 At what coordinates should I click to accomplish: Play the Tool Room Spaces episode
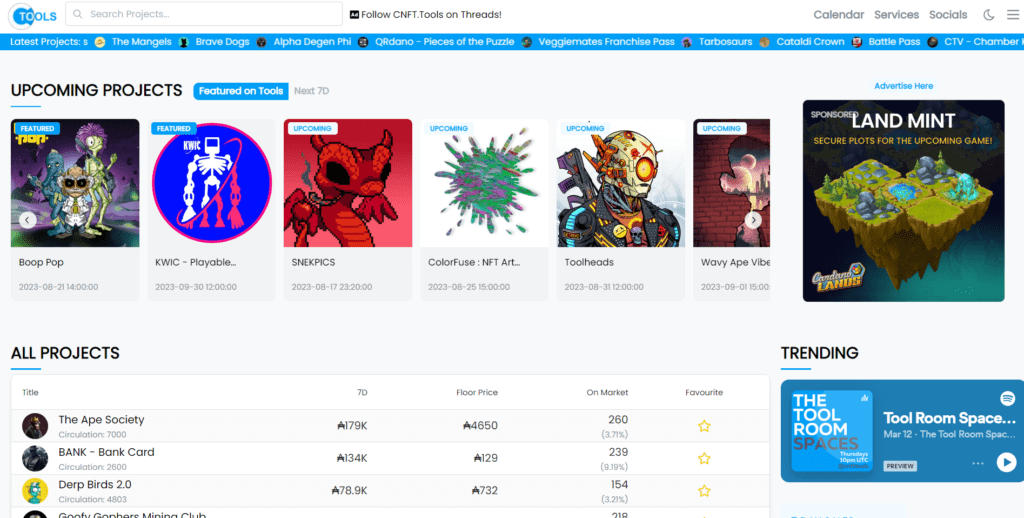point(1006,462)
